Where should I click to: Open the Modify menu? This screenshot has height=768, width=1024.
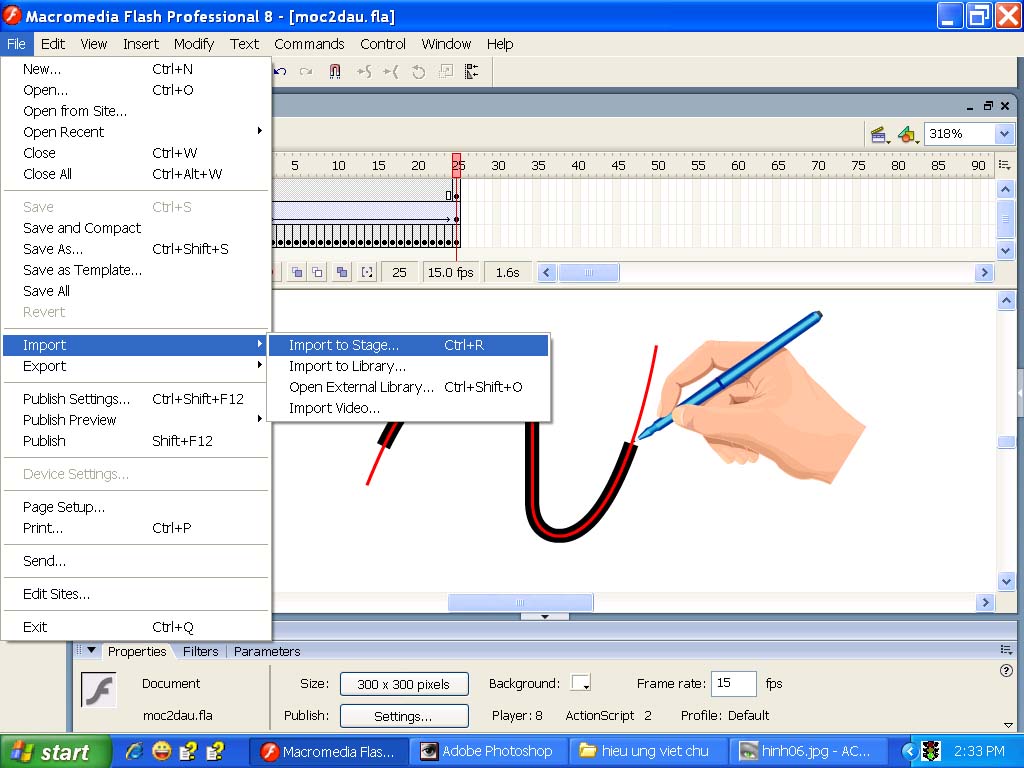tap(194, 44)
